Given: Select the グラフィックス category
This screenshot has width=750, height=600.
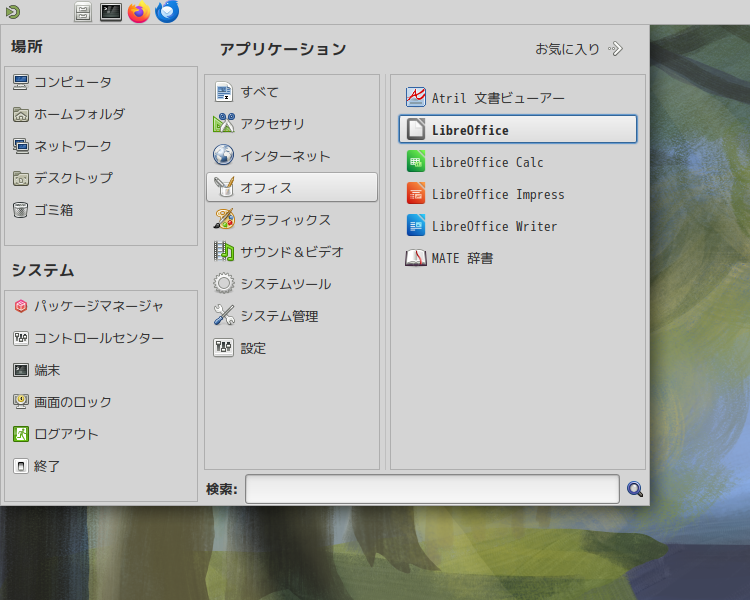Looking at the screenshot, I should click(x=292, y=220).
